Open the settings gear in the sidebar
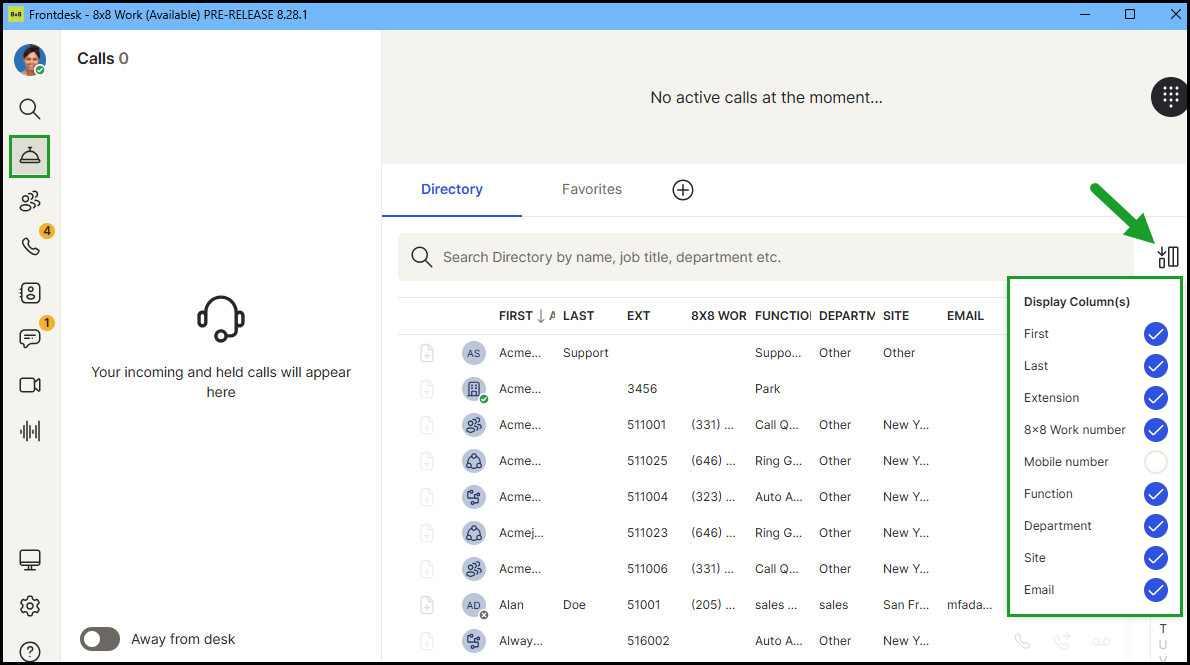 30,606
